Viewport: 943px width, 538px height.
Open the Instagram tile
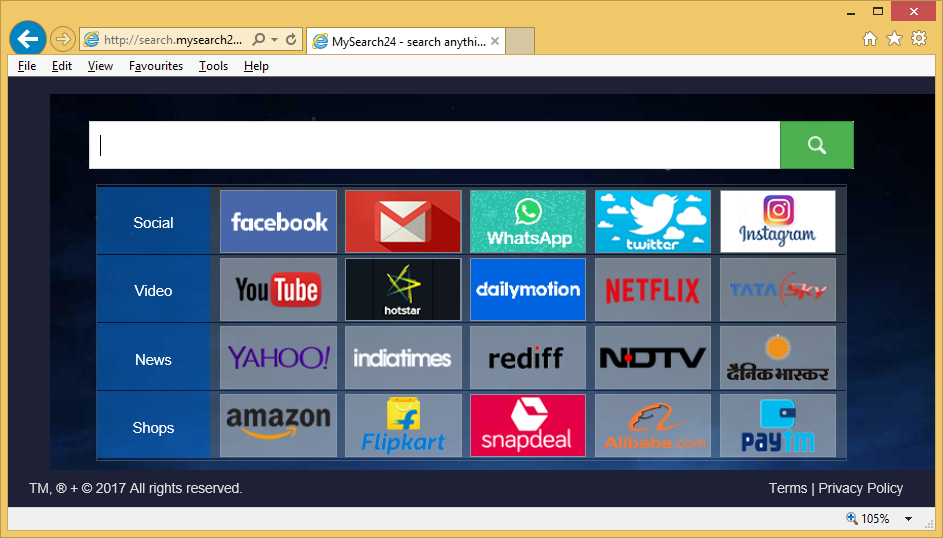coord(778,222)
